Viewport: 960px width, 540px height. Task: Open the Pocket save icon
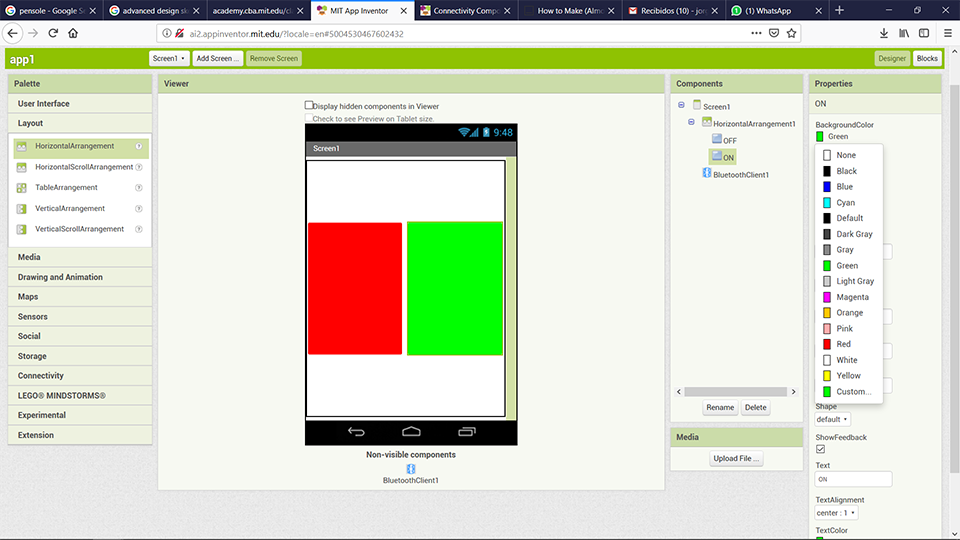(774, 33)
